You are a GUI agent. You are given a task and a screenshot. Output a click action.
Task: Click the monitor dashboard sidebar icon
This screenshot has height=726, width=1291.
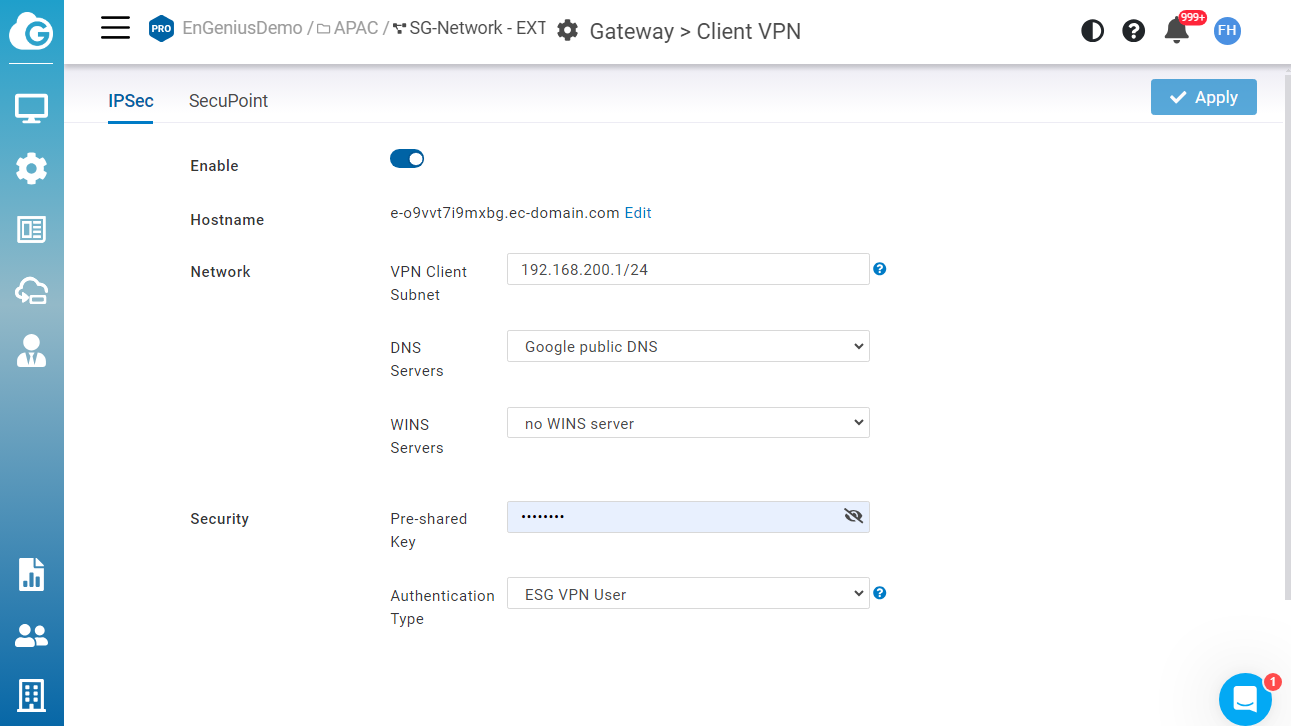32,108
